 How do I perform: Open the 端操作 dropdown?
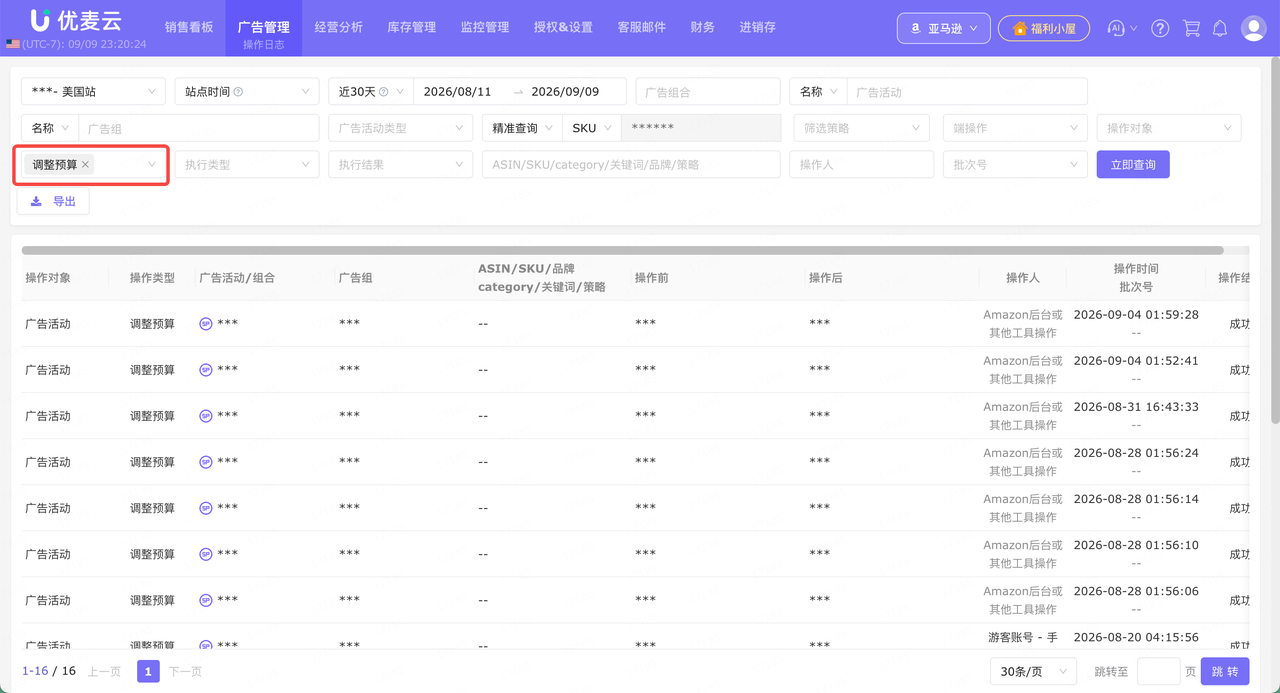point(1015,128)
